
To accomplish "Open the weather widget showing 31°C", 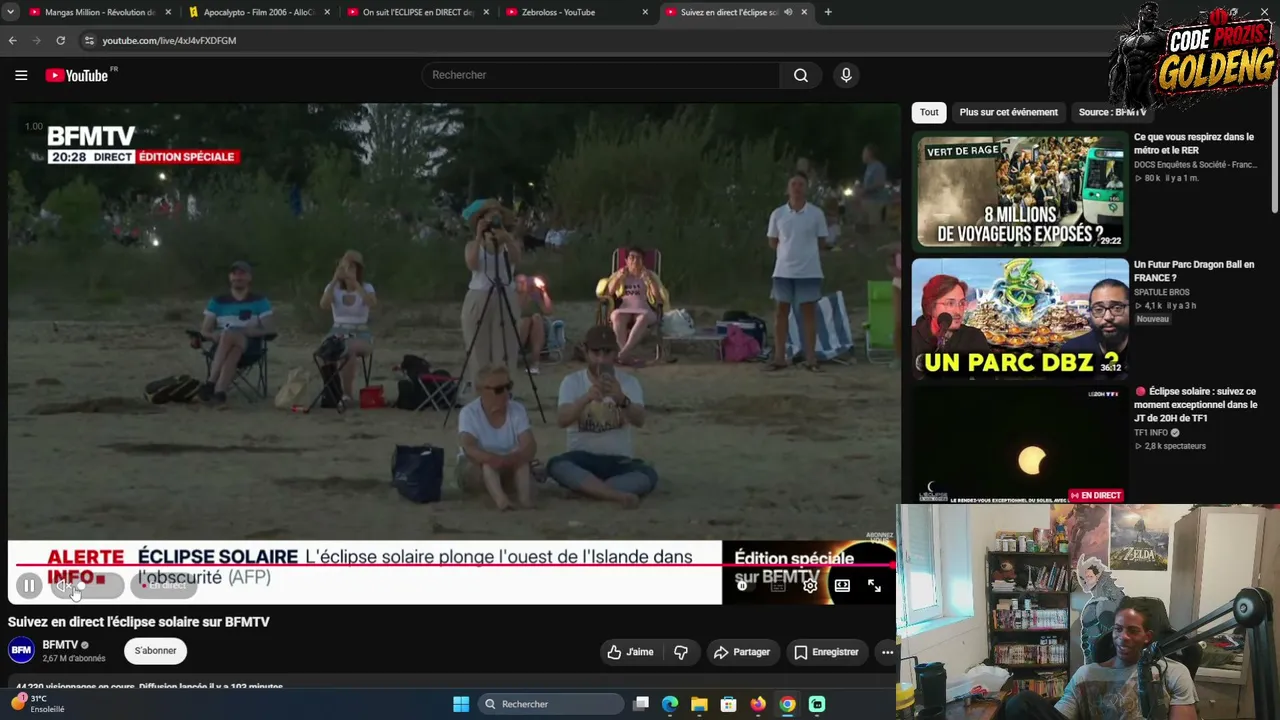I will tap(38, 704).
